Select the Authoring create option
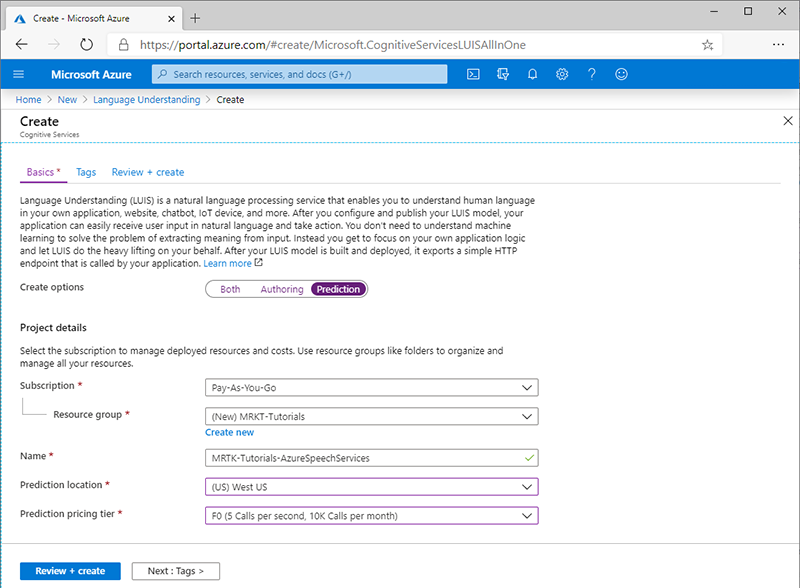Screen dimensions: 800x588 pyautogui.click(x=282, y=289)
